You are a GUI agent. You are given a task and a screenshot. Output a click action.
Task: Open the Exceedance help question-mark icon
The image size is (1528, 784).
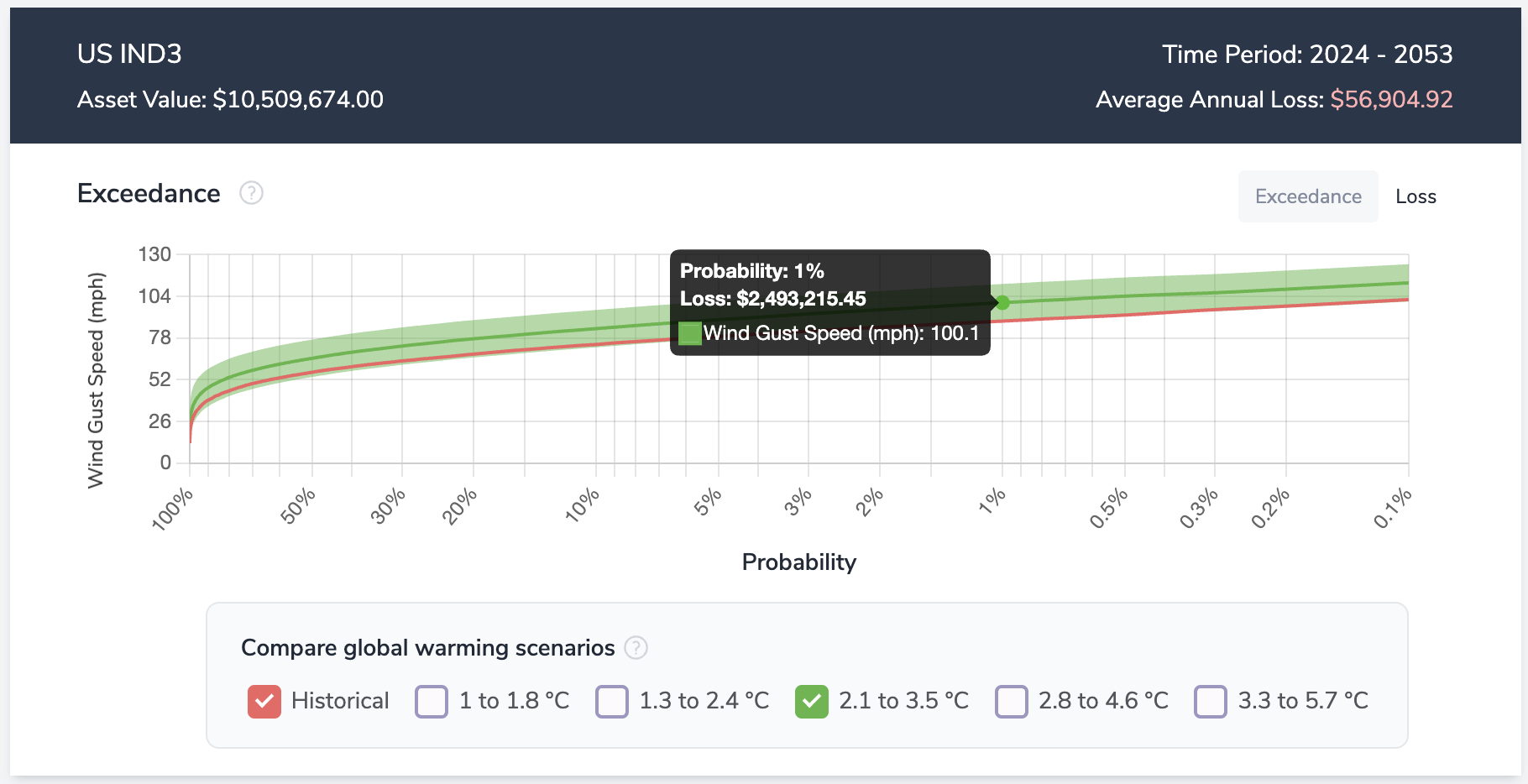251,193
